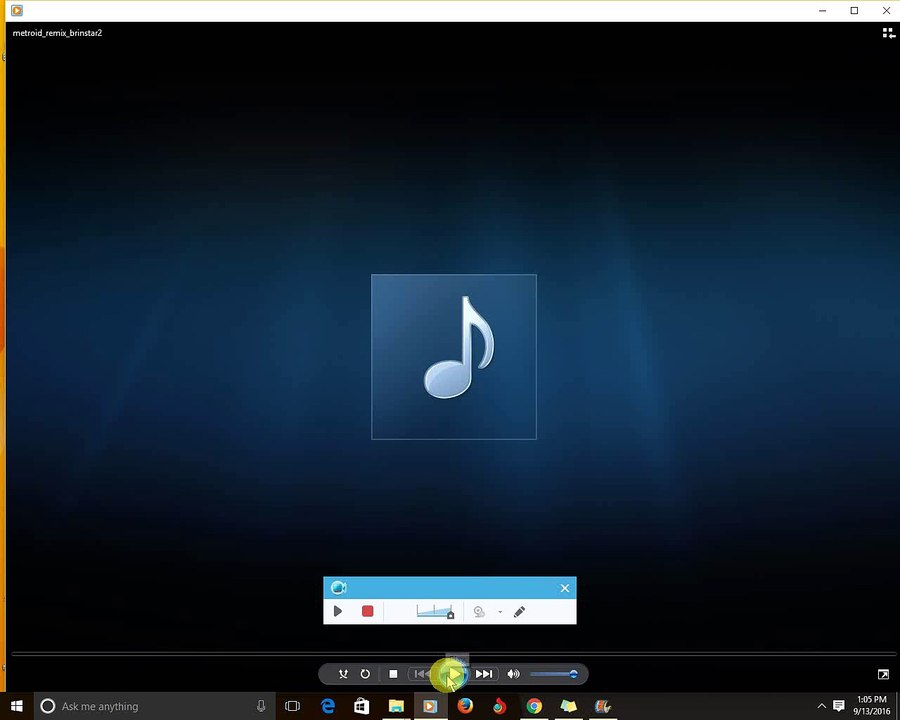Open the Windows Store taskbar icon
900x720 pixels.
tap(362, 706)
